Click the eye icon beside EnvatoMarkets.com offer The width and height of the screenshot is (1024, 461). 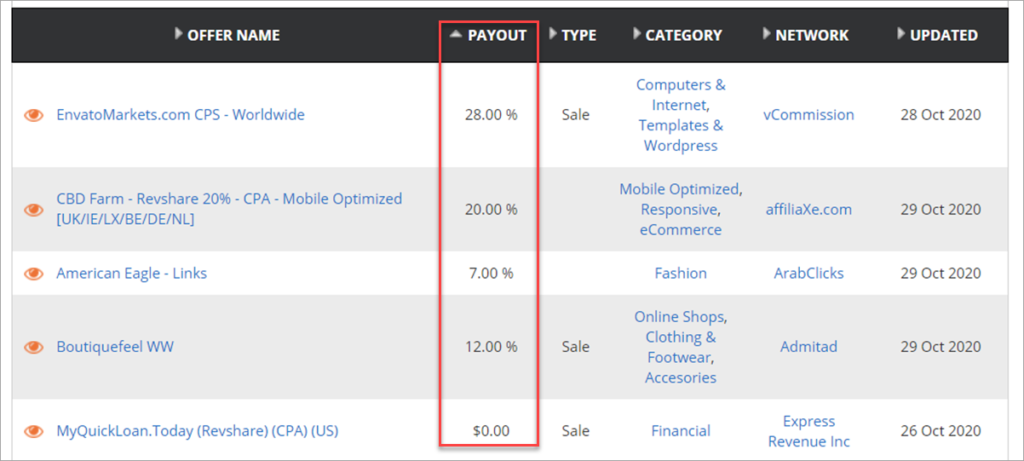[x=34, y=115]
